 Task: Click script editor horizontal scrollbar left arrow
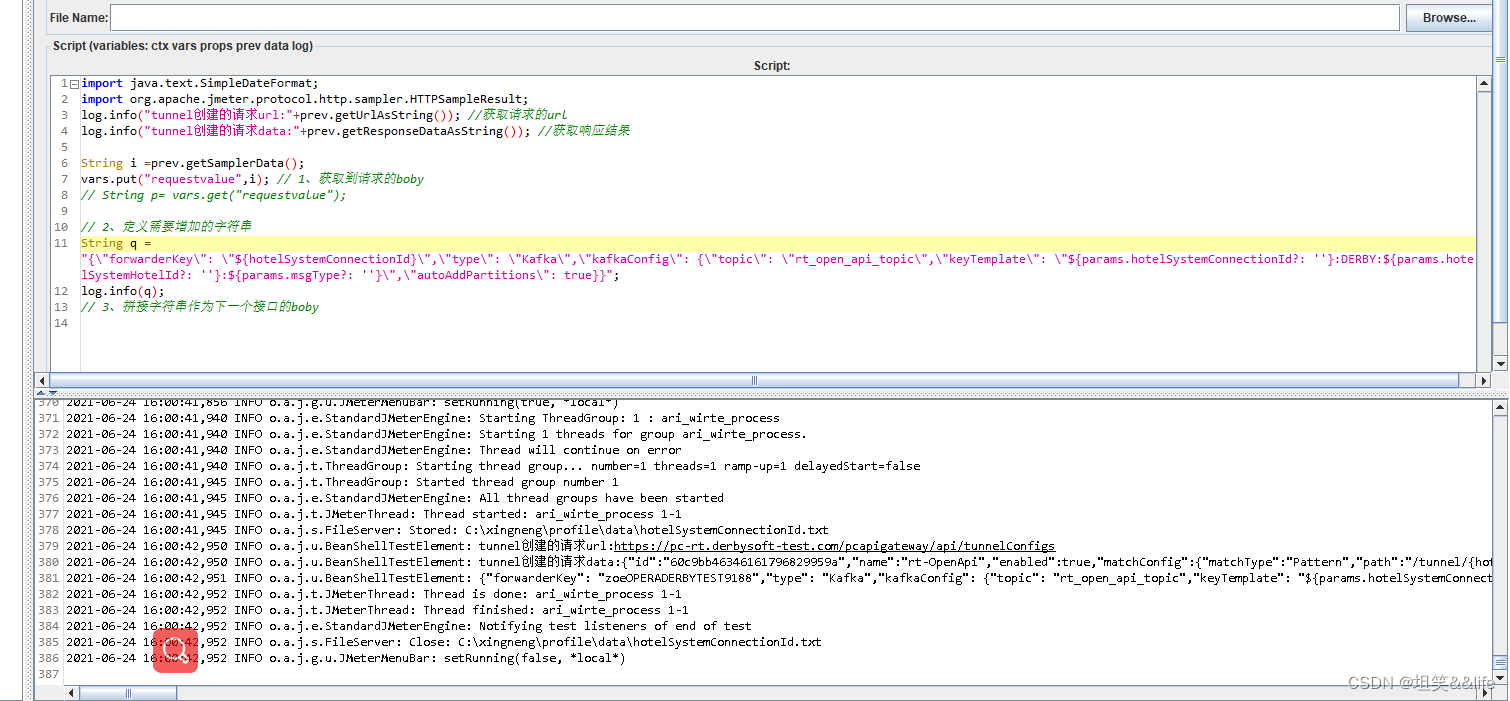tap(42, 380)
